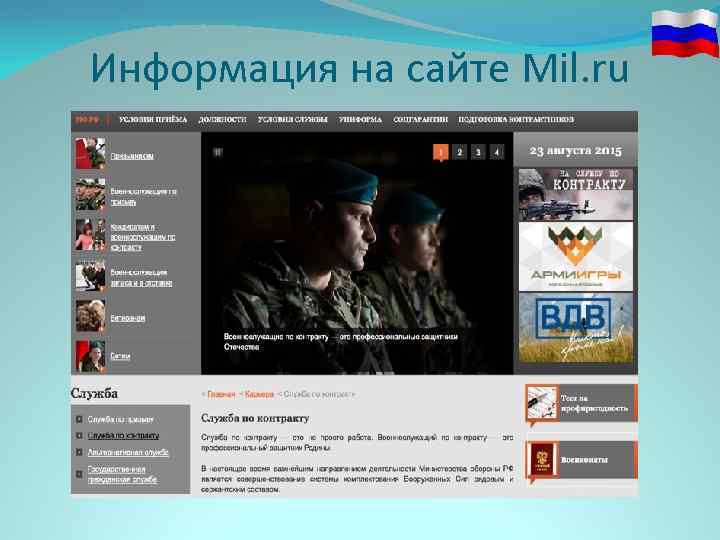720x540 pixels.
Task: Click the test sheet icon on профпригодность button
Action: 542,403
